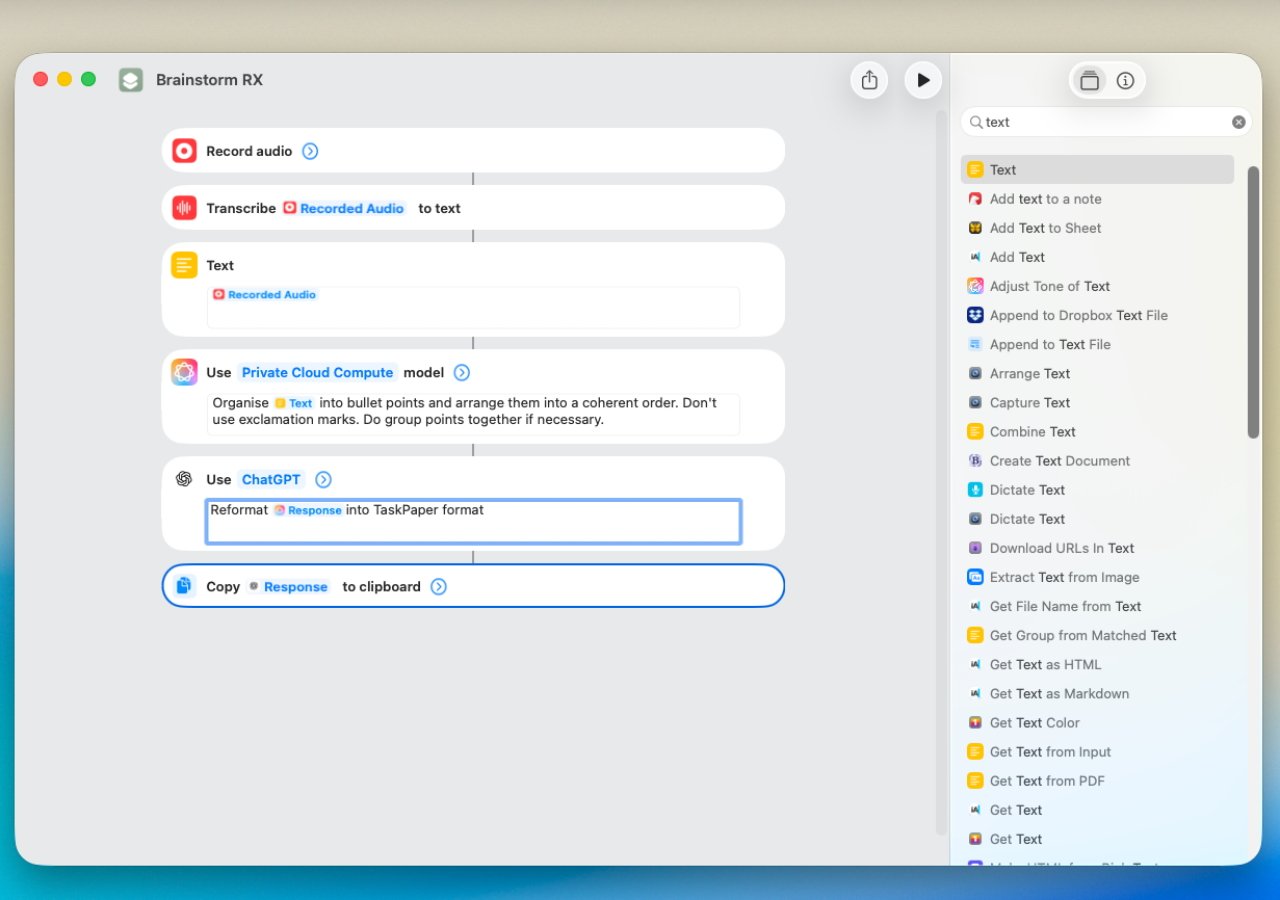
Task: Click the Record audio action icon
Action: [x=184, y=151]
